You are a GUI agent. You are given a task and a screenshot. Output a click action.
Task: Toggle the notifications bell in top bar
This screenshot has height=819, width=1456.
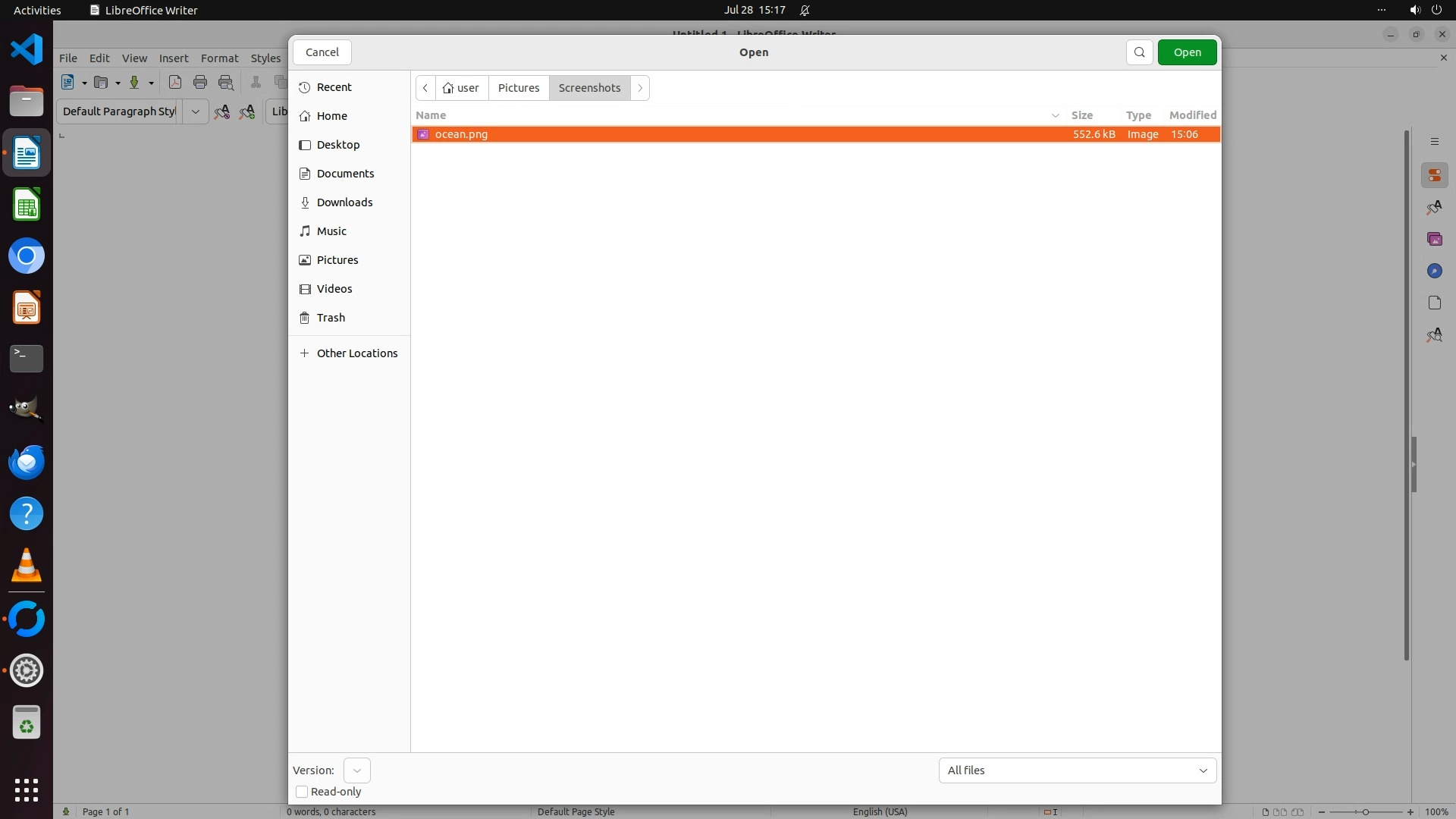click(805, 11)
